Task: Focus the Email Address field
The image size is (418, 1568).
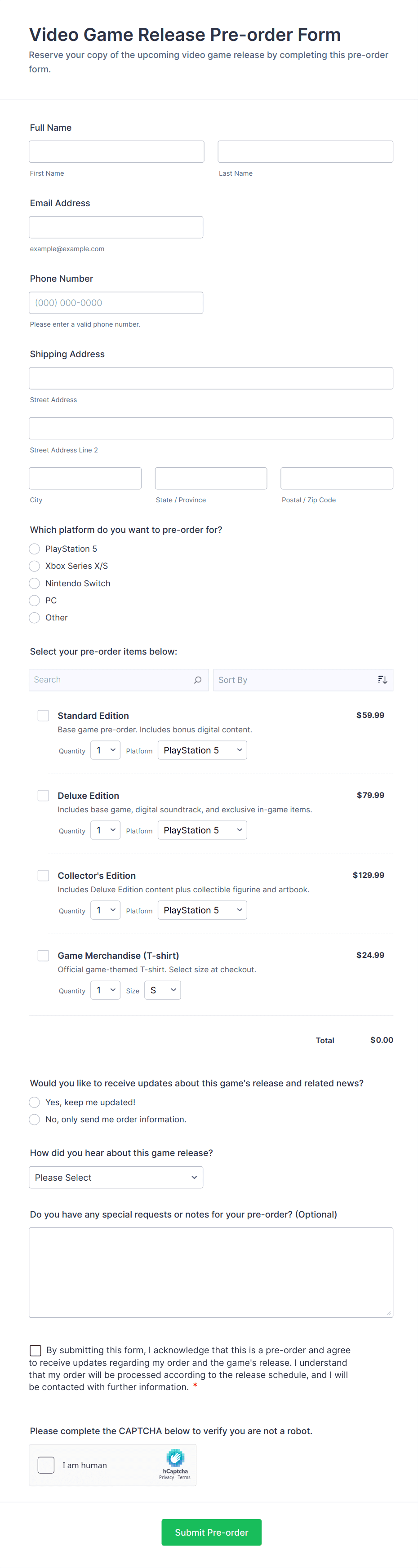Action: (116, 227)
